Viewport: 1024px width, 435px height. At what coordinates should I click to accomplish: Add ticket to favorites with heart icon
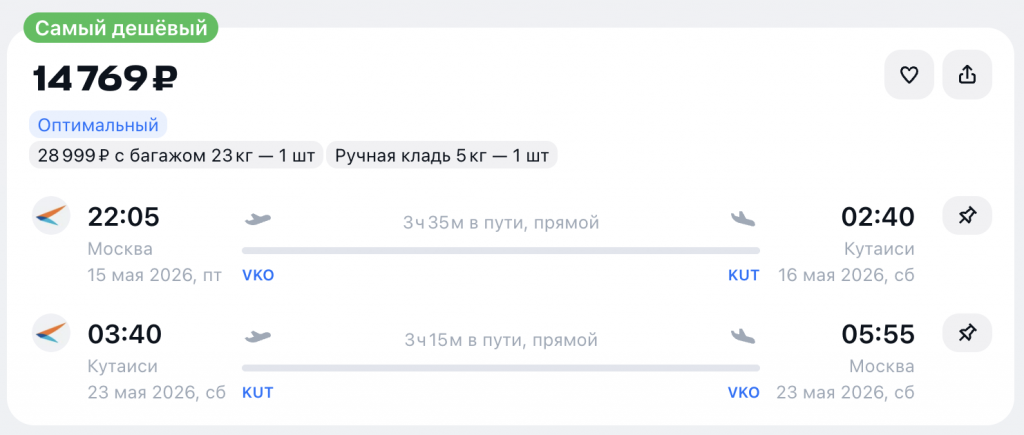pos(909,75)
